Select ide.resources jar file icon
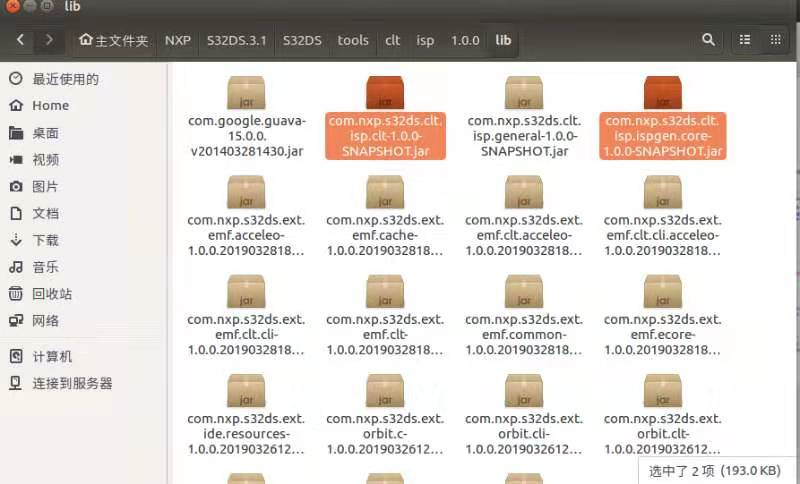Screen dimensions: 800x484 tap(246, 391)
